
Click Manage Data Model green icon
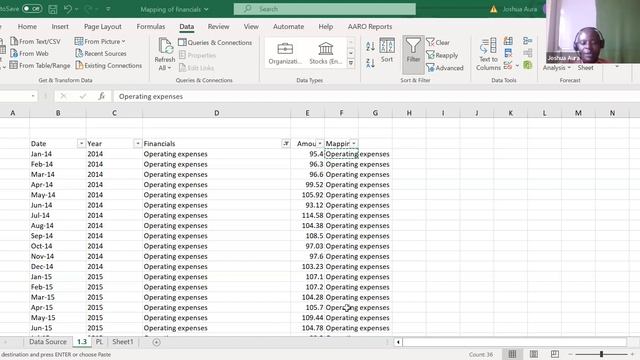click(528, 65)
